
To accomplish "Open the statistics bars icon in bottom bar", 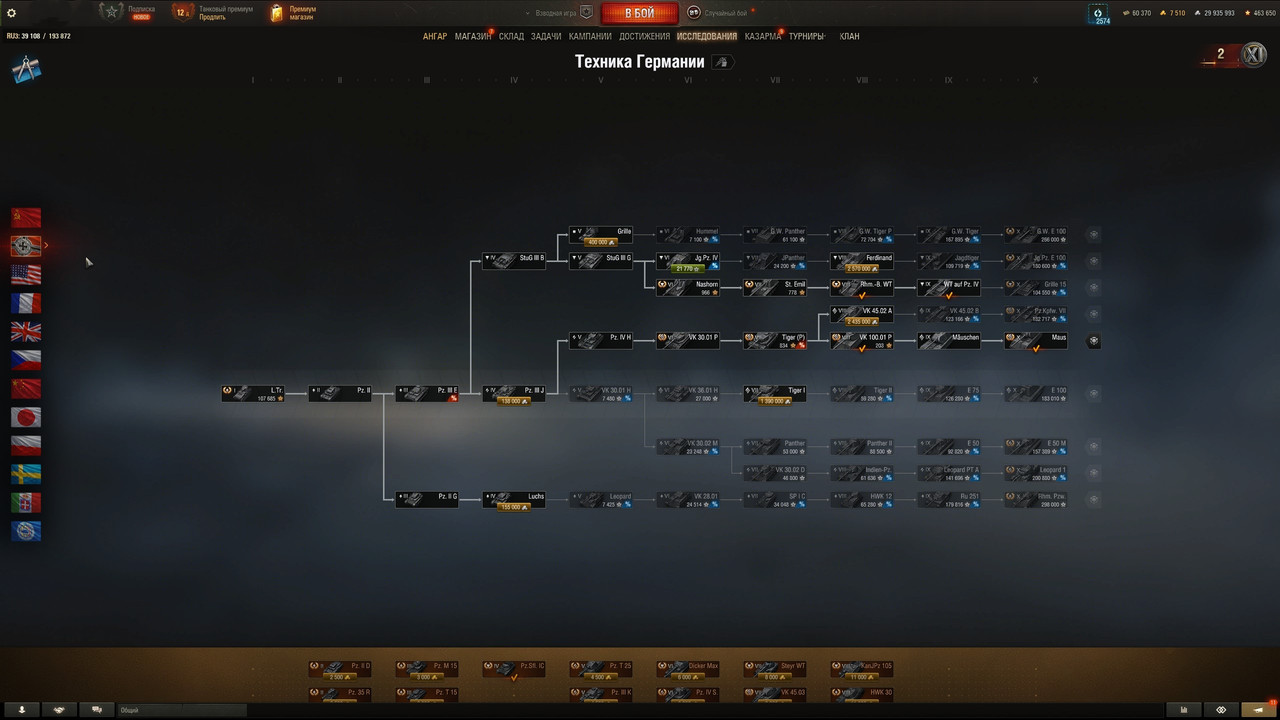I will (x=1183, y=710).
